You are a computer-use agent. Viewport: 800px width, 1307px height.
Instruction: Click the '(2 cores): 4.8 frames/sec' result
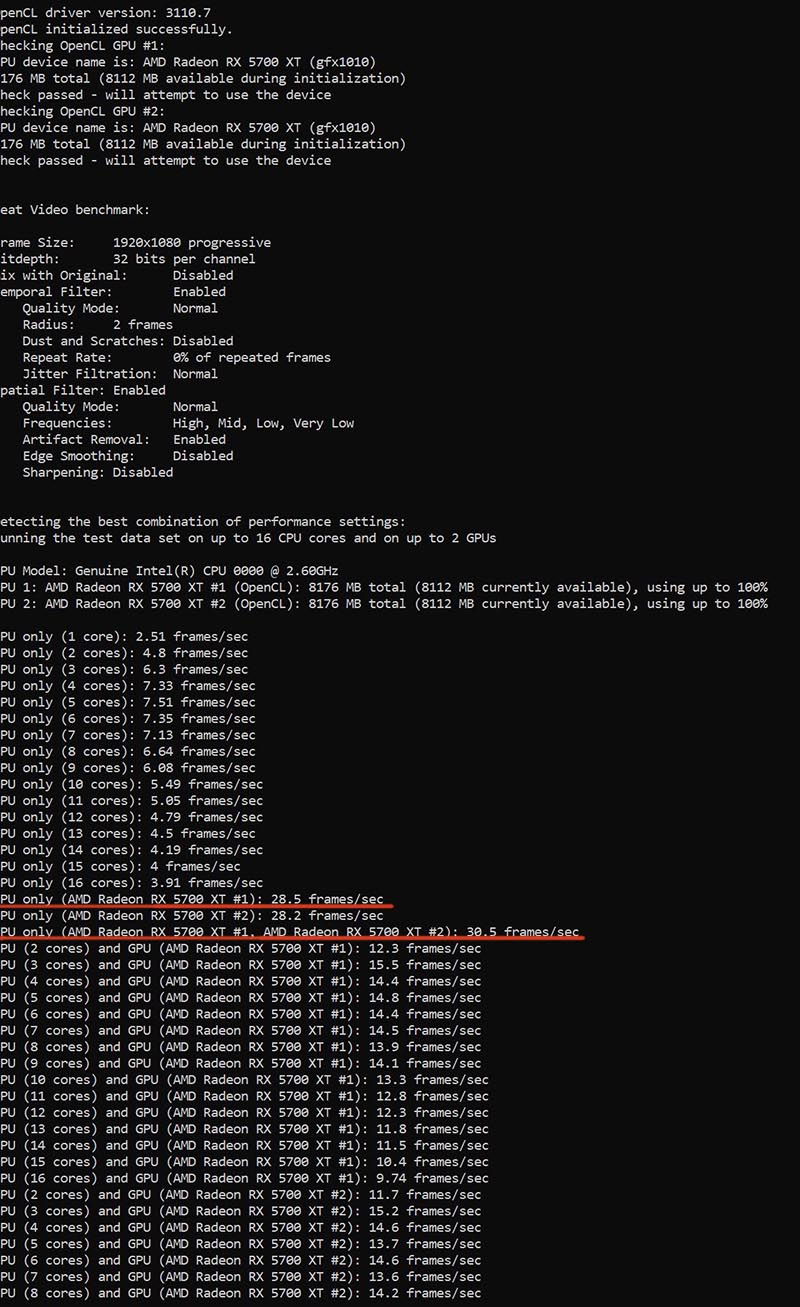point(124,653)
